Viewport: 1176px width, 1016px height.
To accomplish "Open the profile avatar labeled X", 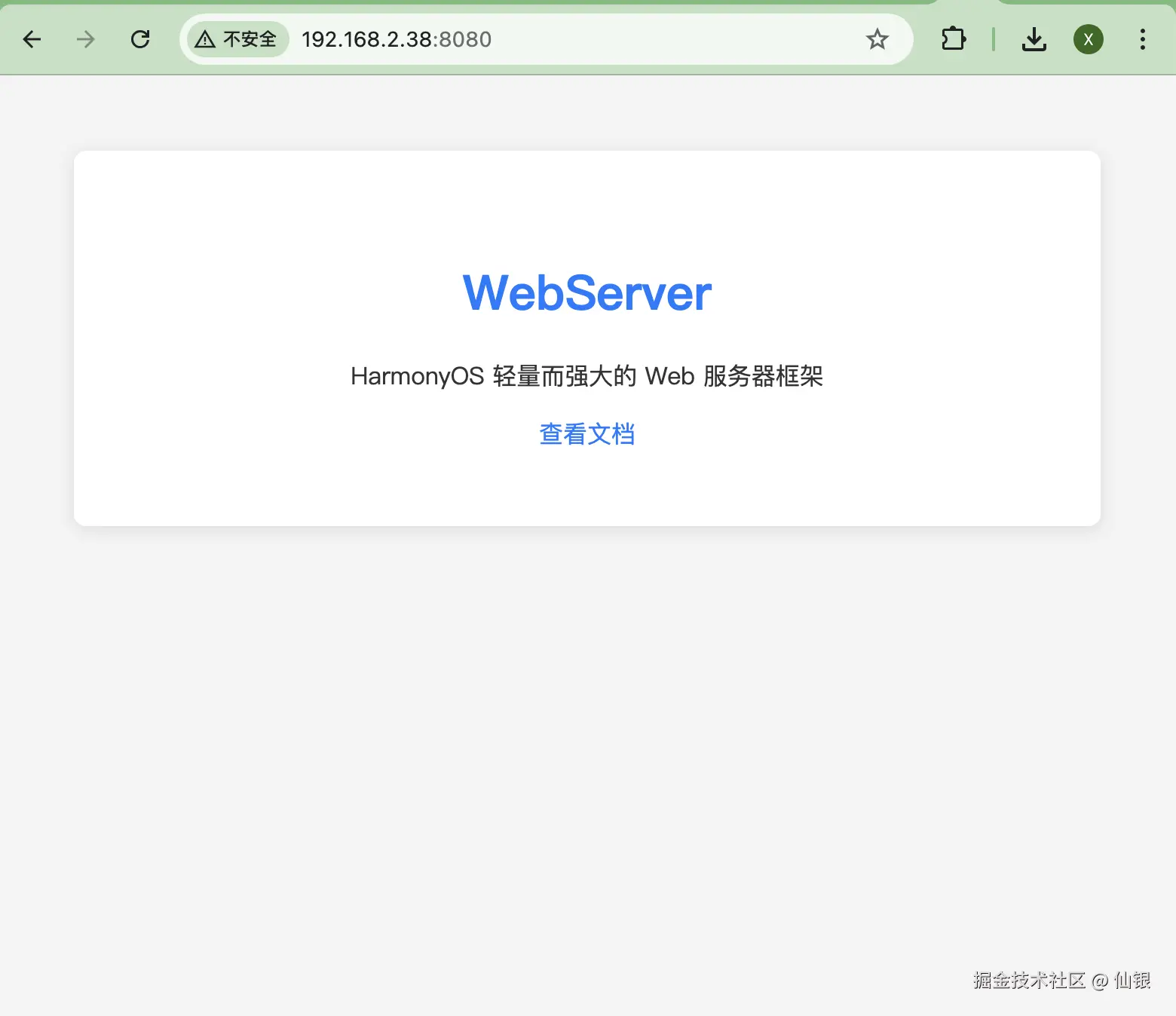I will click(1089, 39).
